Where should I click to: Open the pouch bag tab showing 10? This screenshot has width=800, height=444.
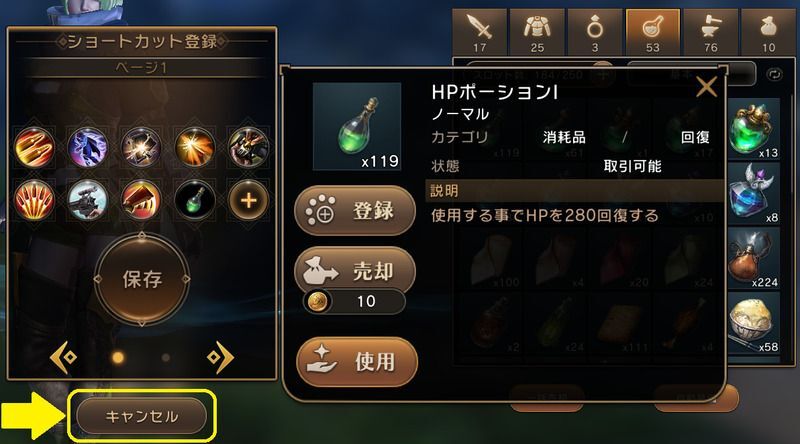[768, 32]
